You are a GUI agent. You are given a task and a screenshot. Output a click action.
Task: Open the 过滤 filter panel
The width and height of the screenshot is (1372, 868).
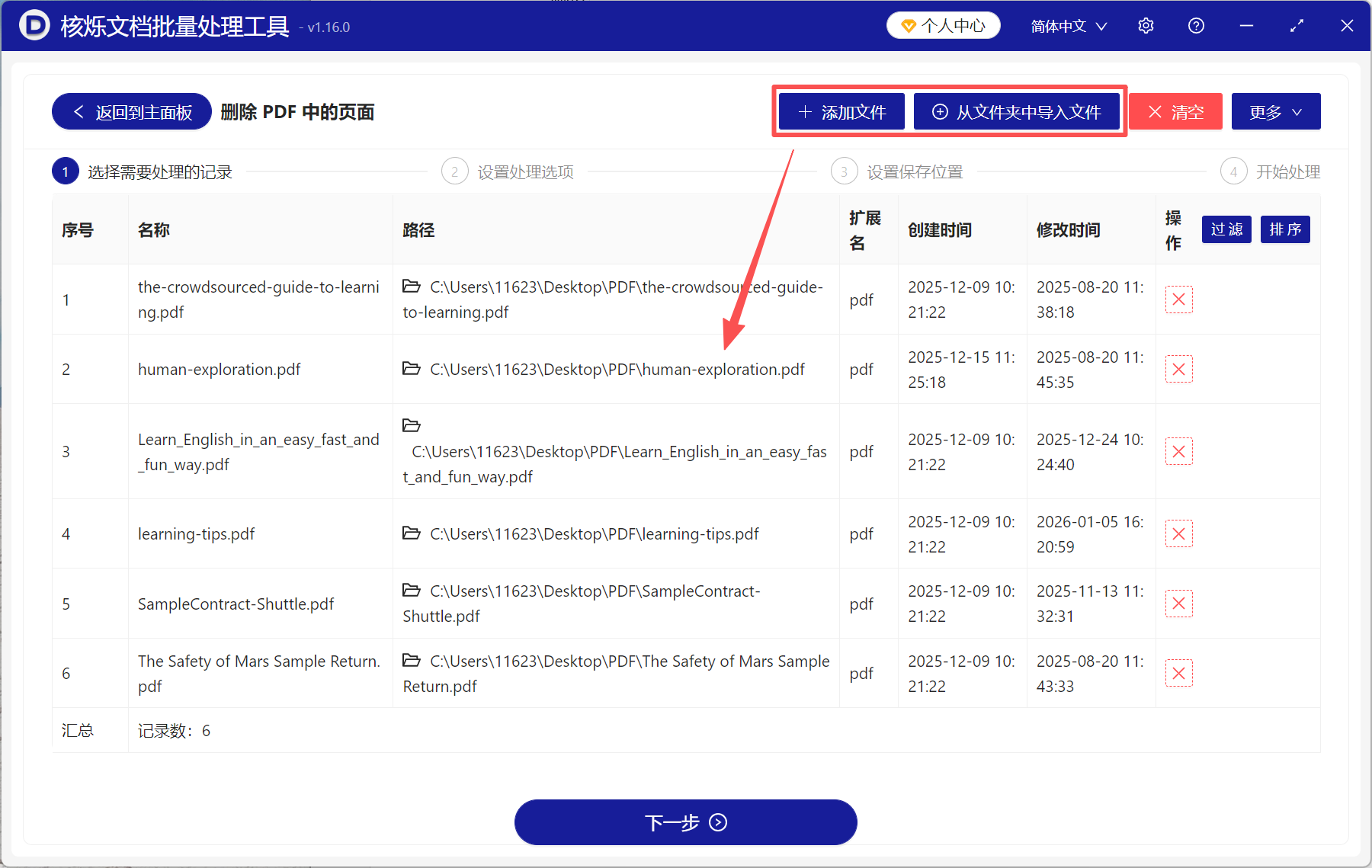point(1226,229)
